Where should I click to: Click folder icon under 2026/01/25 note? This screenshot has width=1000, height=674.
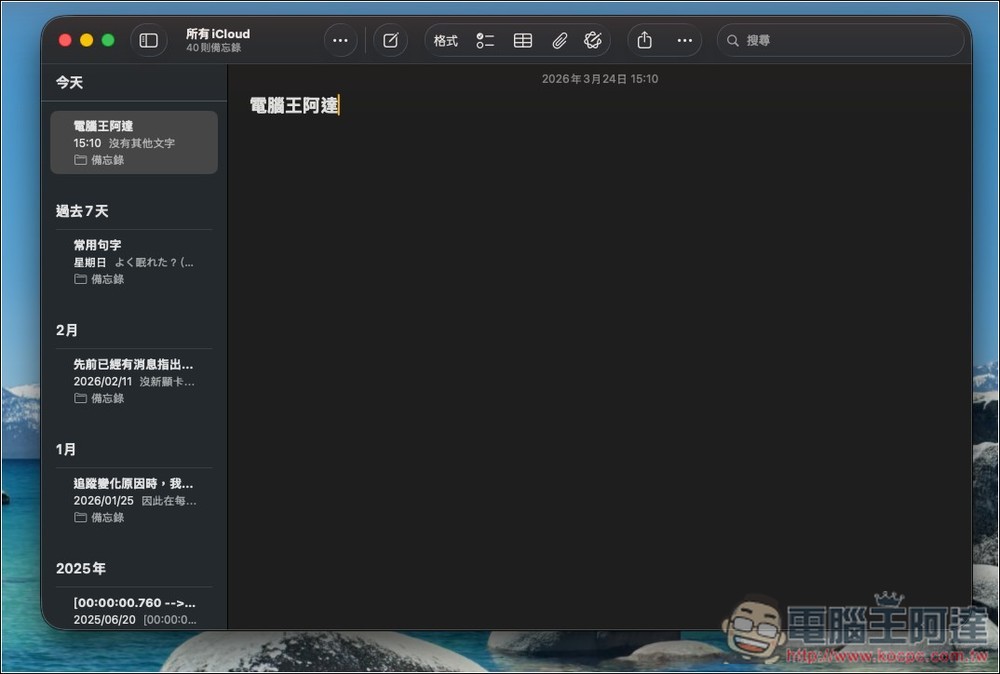click(x=80, y=518)
